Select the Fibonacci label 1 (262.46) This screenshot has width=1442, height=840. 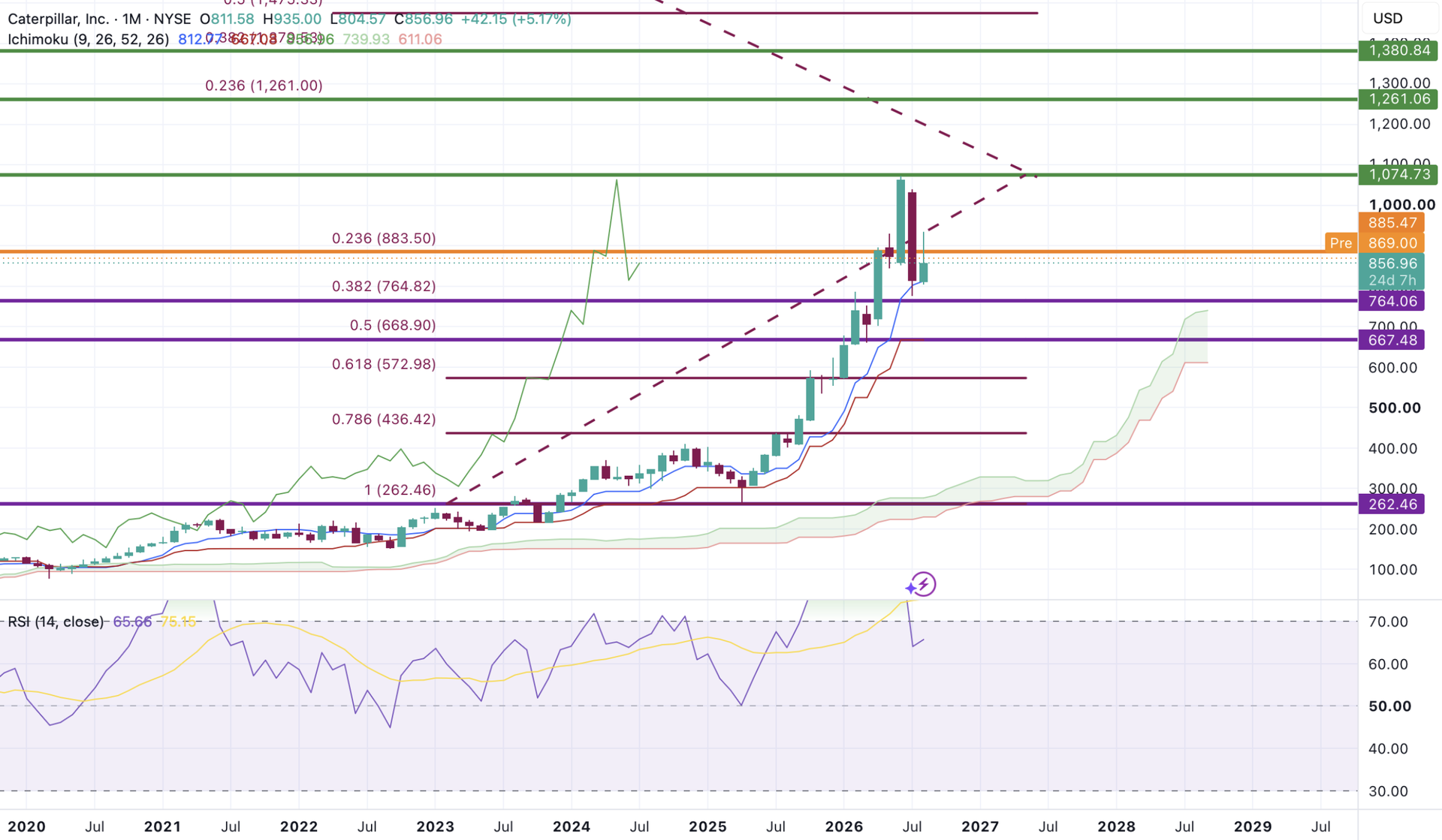[400, 489]
